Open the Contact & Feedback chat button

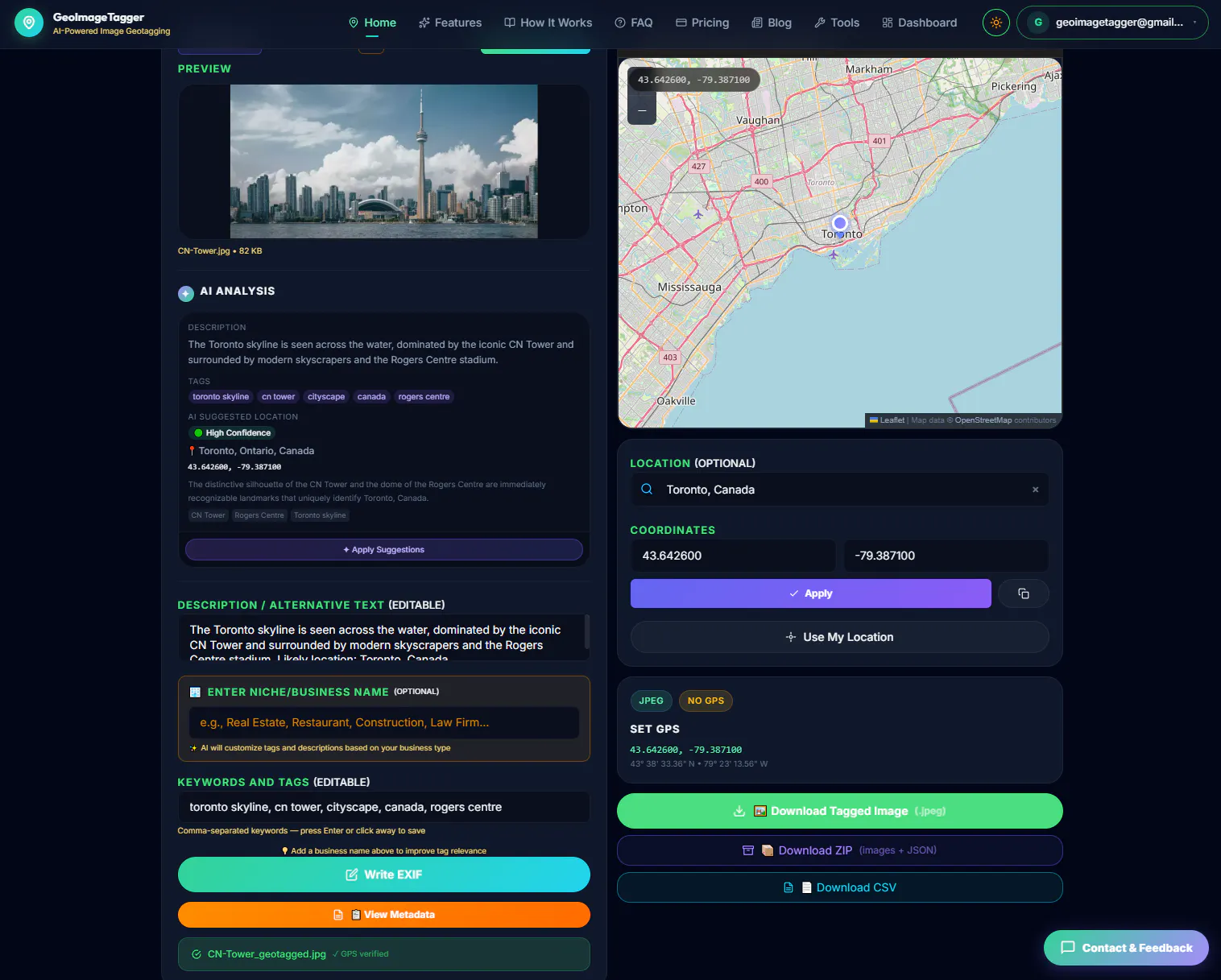pyautogui.click(x=1126, y=948)
